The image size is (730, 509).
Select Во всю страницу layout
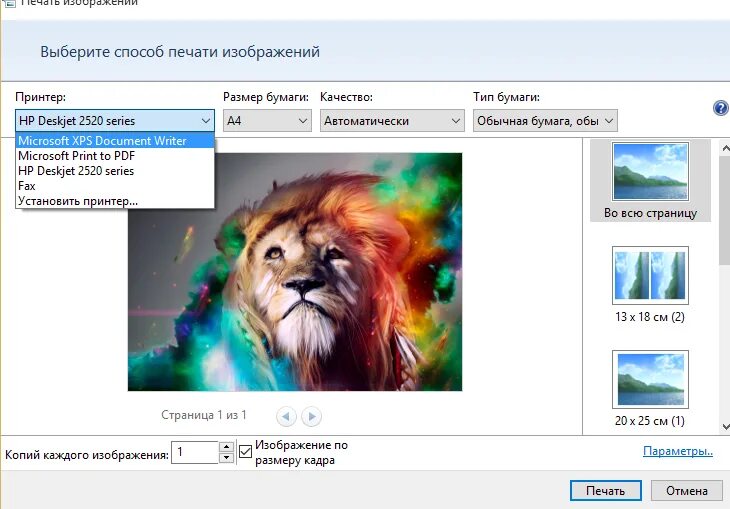coord(650,181)
